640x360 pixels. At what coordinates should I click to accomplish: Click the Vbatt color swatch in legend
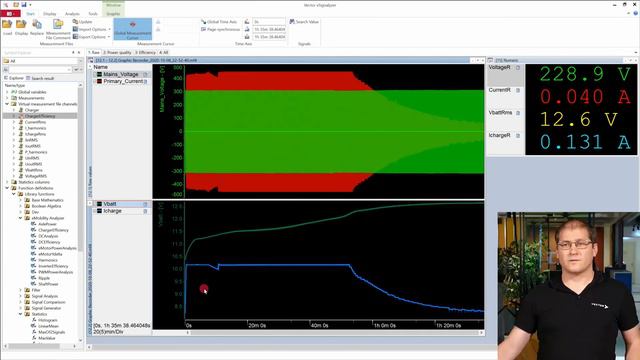pyautogui.click(x=99, y=204)
